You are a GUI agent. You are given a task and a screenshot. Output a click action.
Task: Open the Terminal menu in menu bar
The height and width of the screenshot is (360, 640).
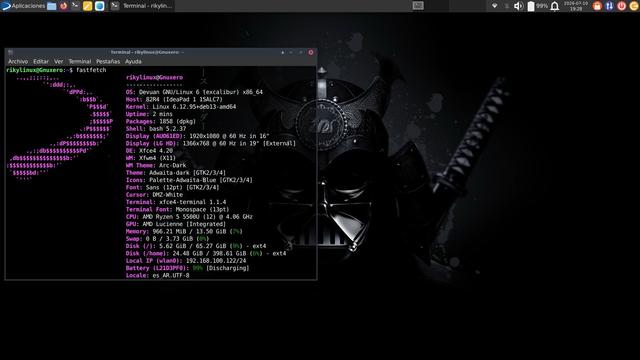tap(80, 62)
